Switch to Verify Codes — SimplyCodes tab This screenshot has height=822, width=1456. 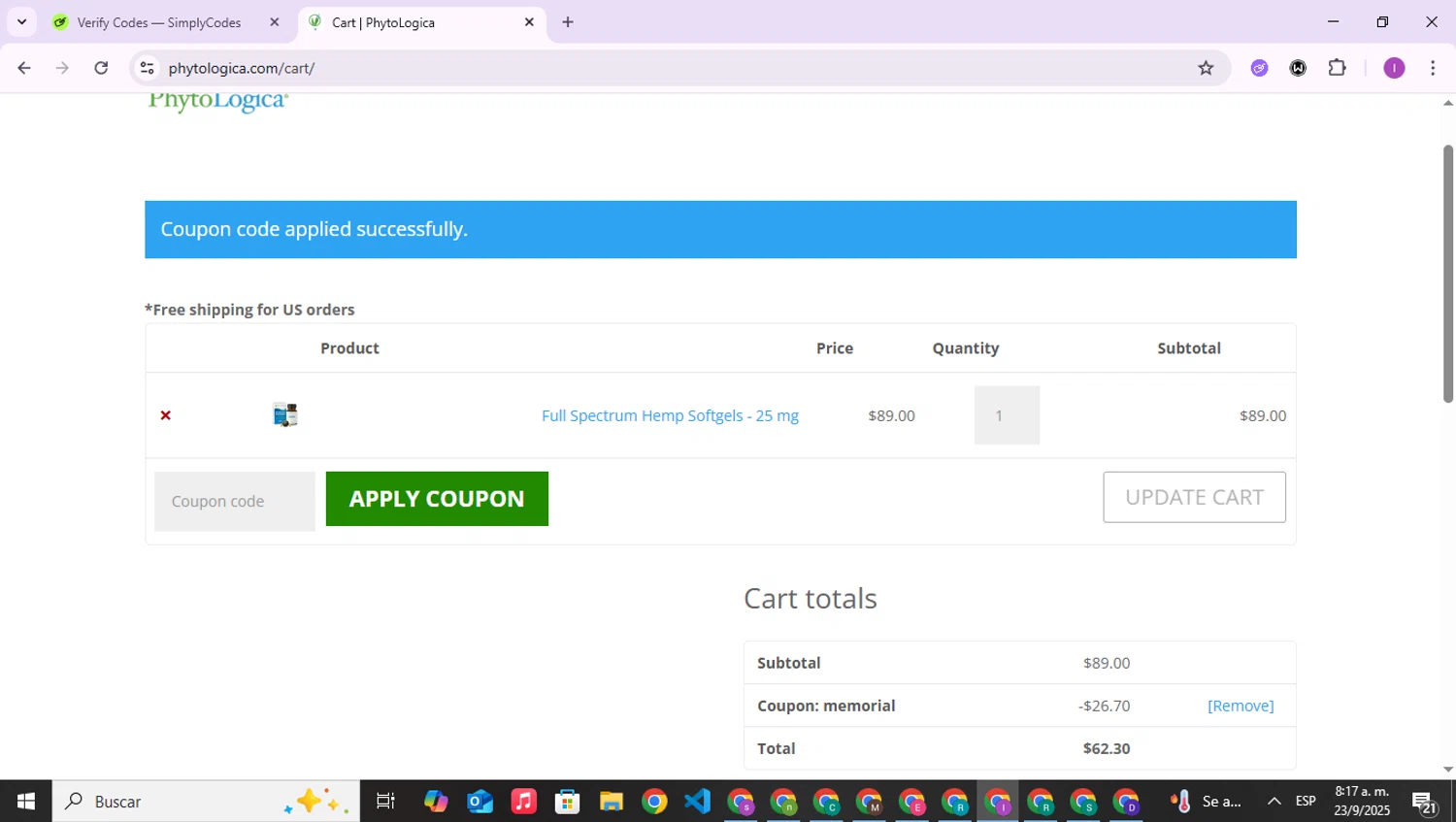159,22
